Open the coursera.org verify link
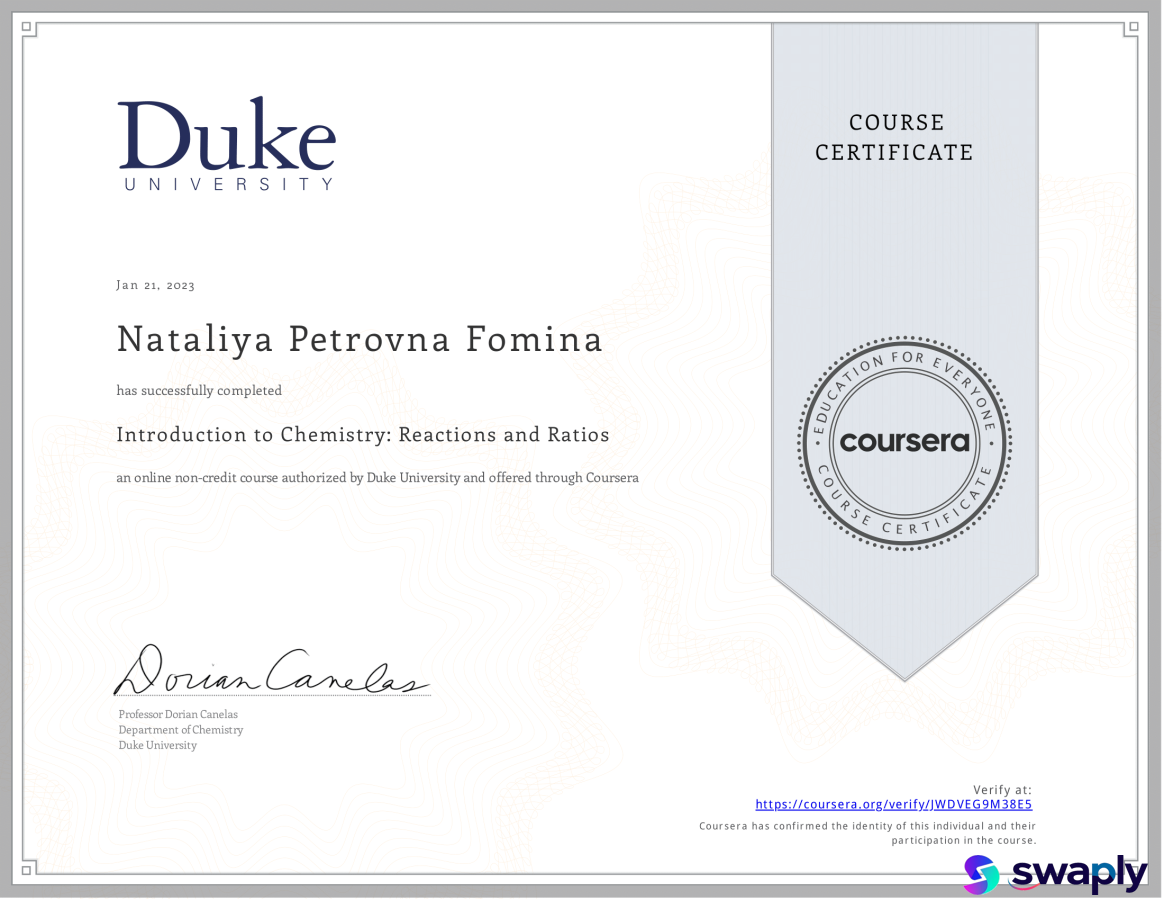Image resolution: width=1164 pixels, height=900 pixels. (x=893, y=804)
